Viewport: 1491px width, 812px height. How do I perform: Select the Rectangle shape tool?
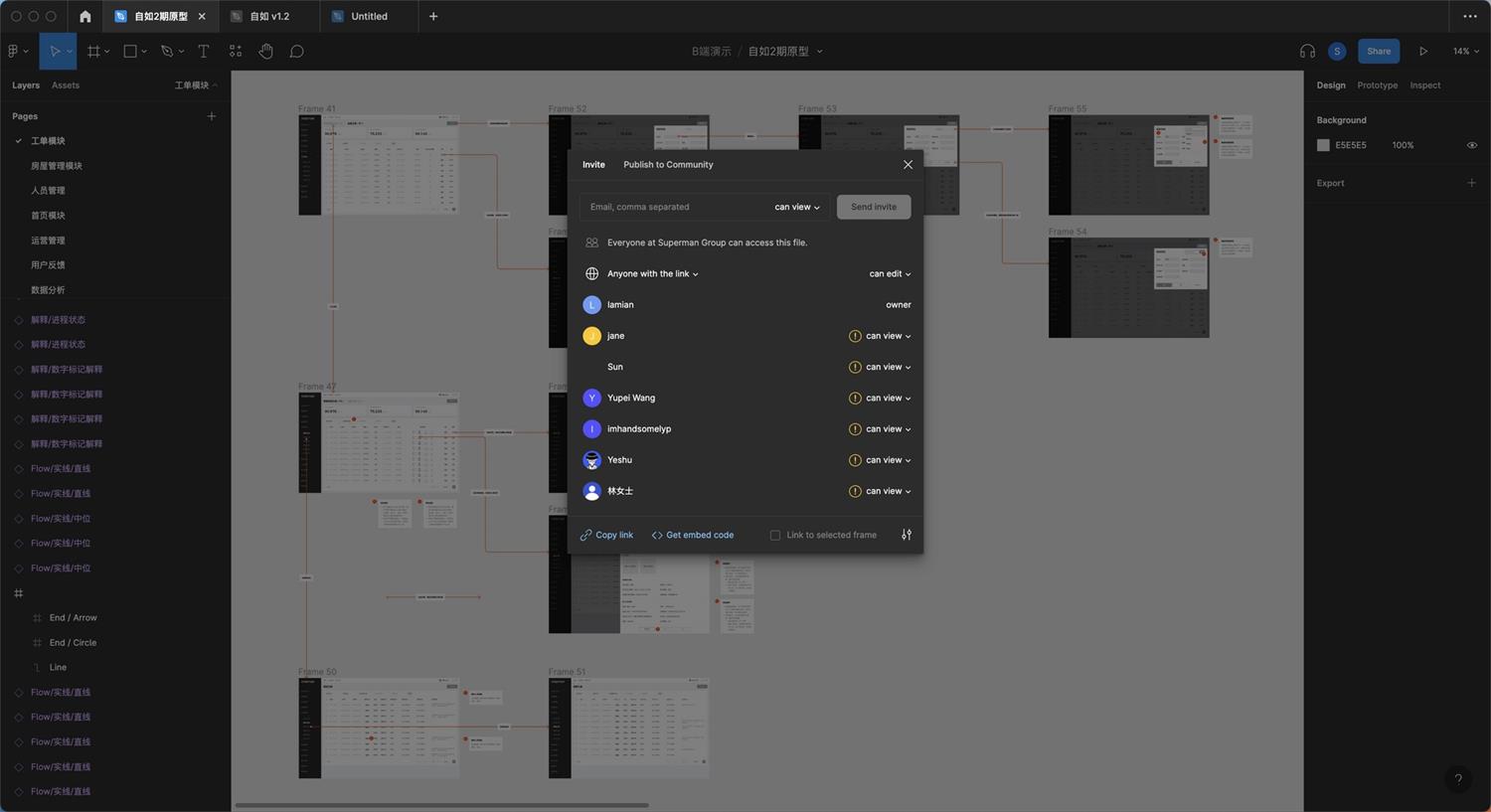(130, 51)
